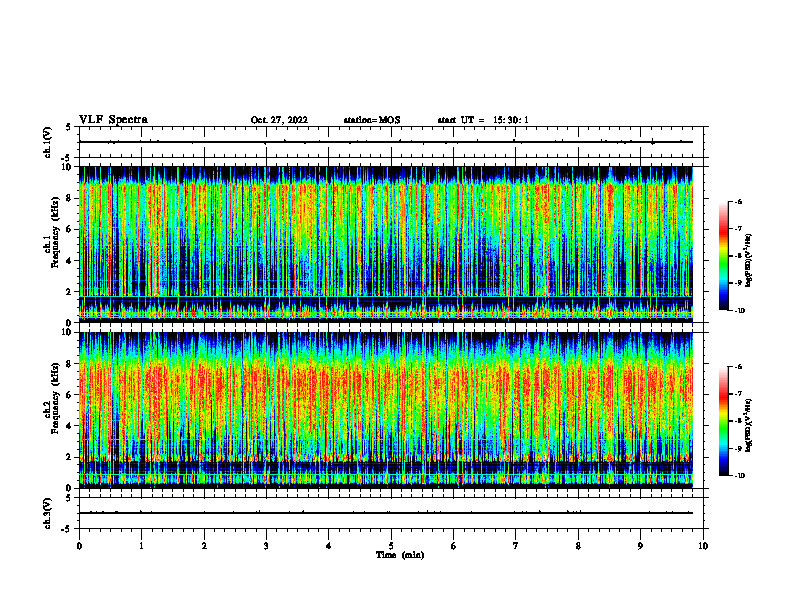Viewport: 792px width, 612px height.
Task: Click the "-6" label on ch.1 colorbar
Action: (x=739, y=202)
